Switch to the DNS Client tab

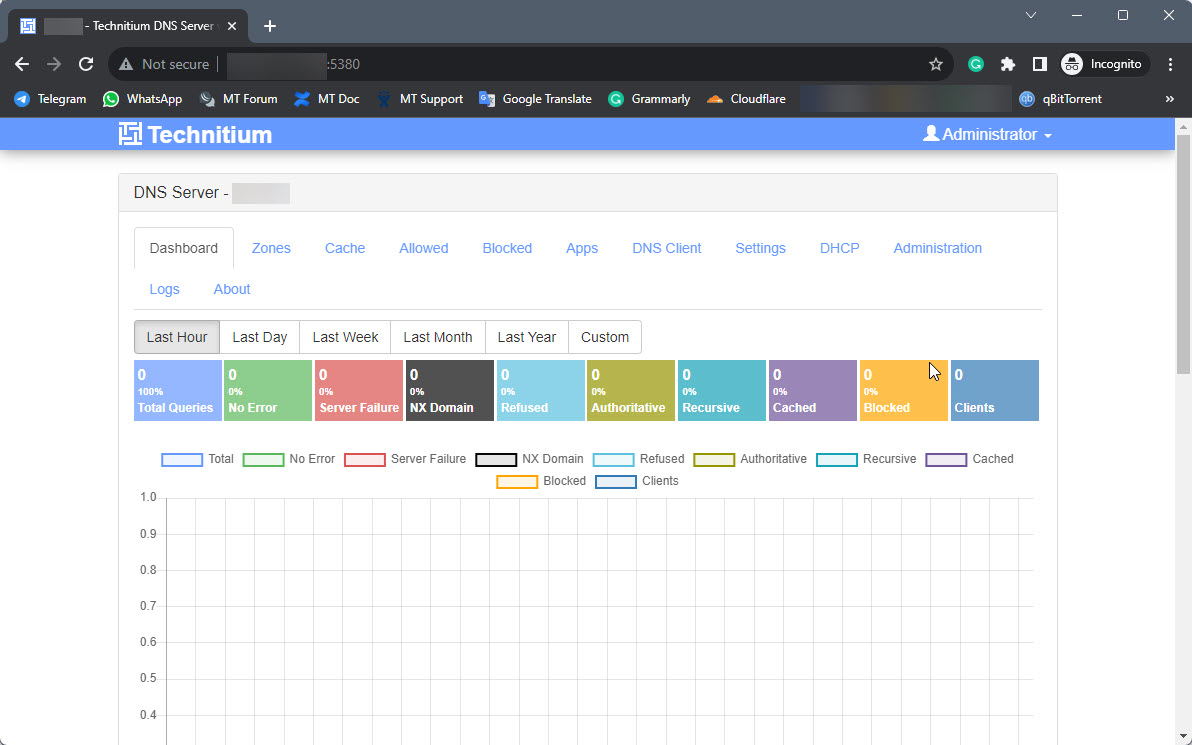tap(667, 249)
